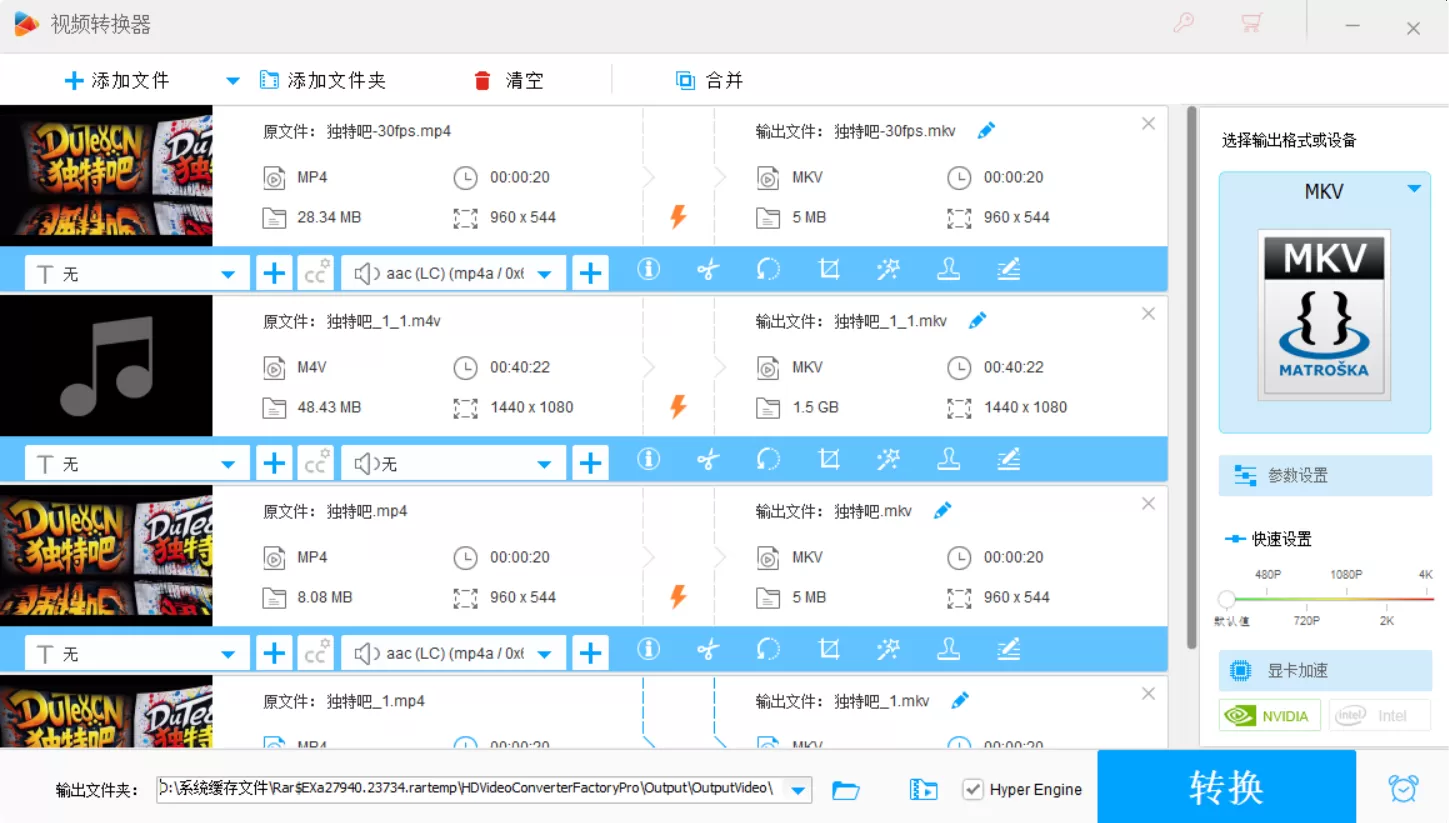1449x823 pixels.
Task: Open the rotate tool for 独特吧_1_1.m4v
Action: tap(768, 459)
